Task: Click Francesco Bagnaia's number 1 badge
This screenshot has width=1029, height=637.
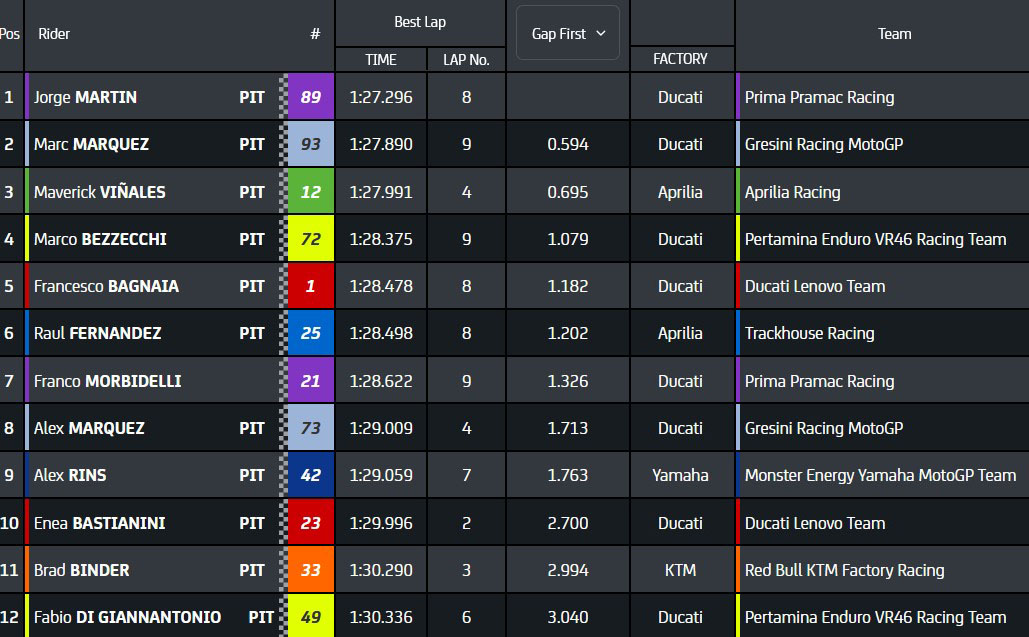Action: [x=310, y=286]
